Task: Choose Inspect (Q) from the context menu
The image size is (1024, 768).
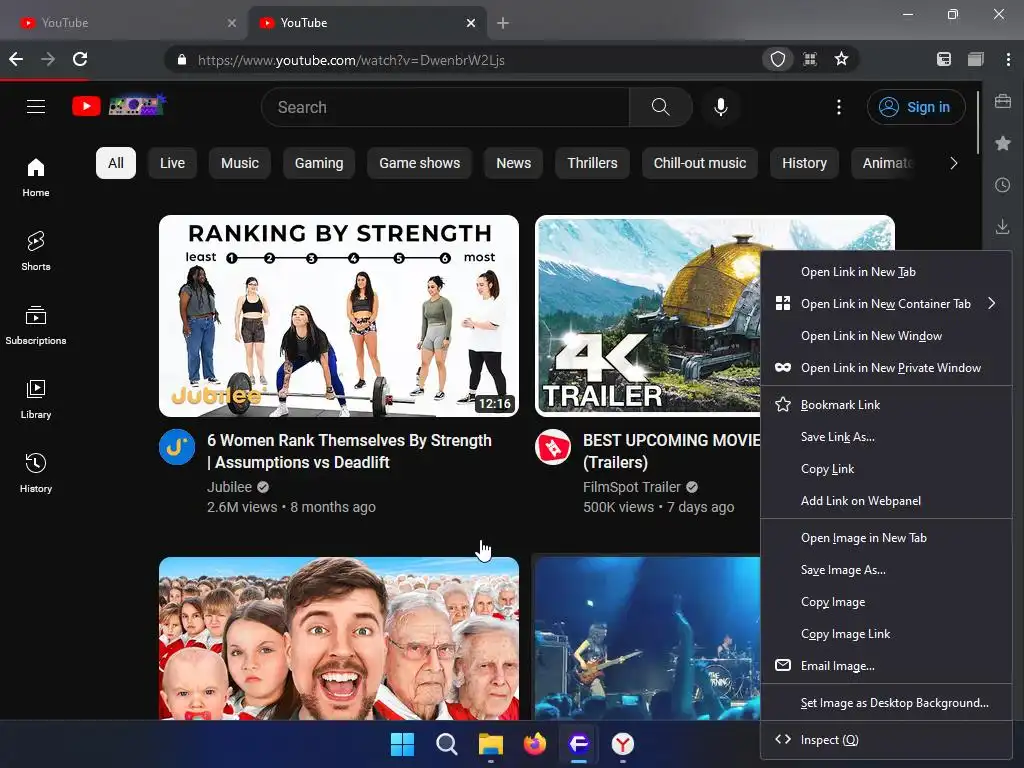Action: click(886, 740)
